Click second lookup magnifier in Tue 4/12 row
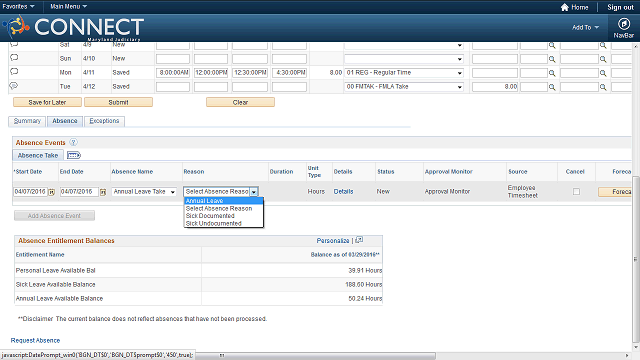Viewport: 640px width, 360px height. click(603, 87)
